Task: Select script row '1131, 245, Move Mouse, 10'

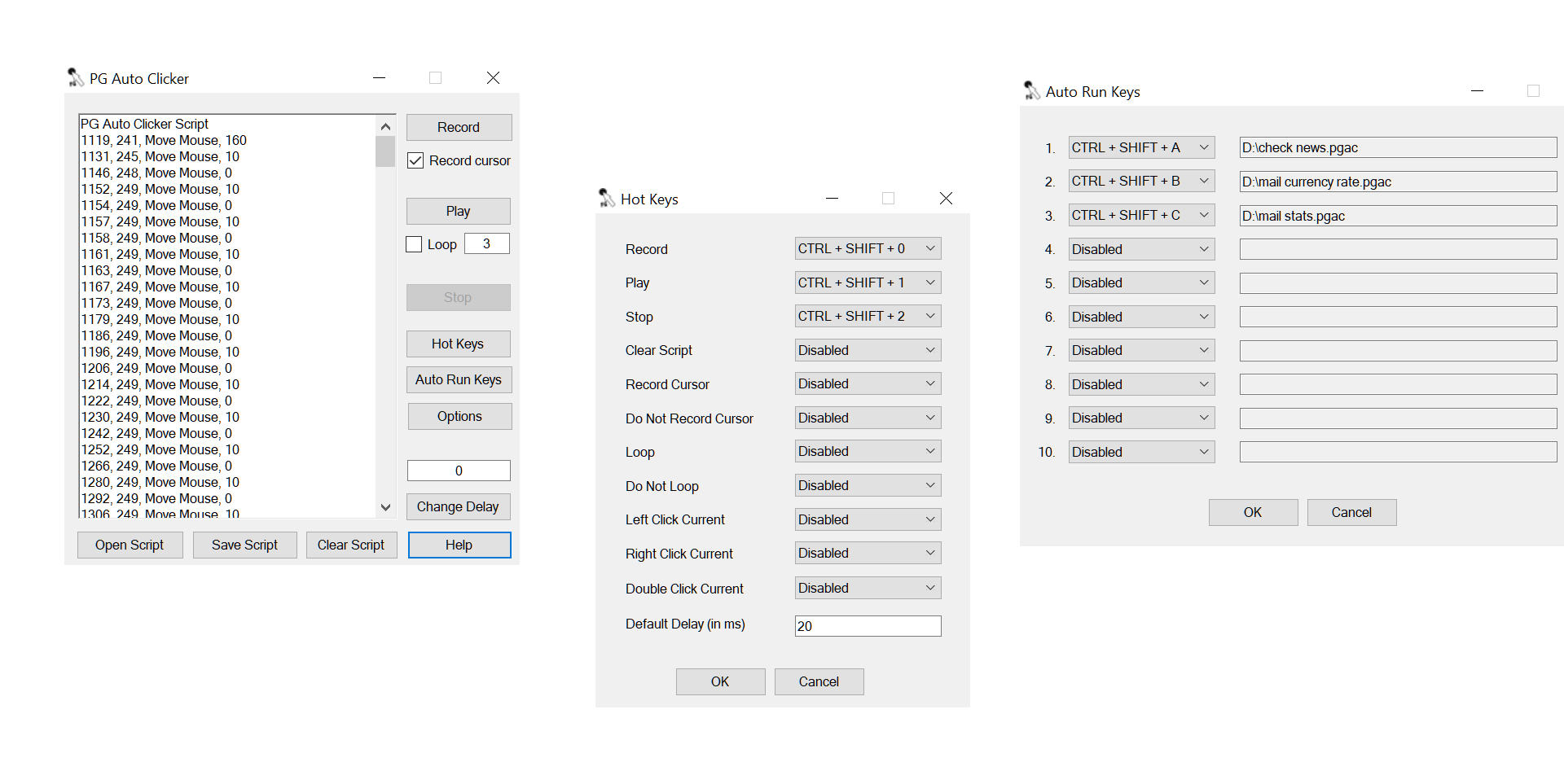Action: pos(160,156)
